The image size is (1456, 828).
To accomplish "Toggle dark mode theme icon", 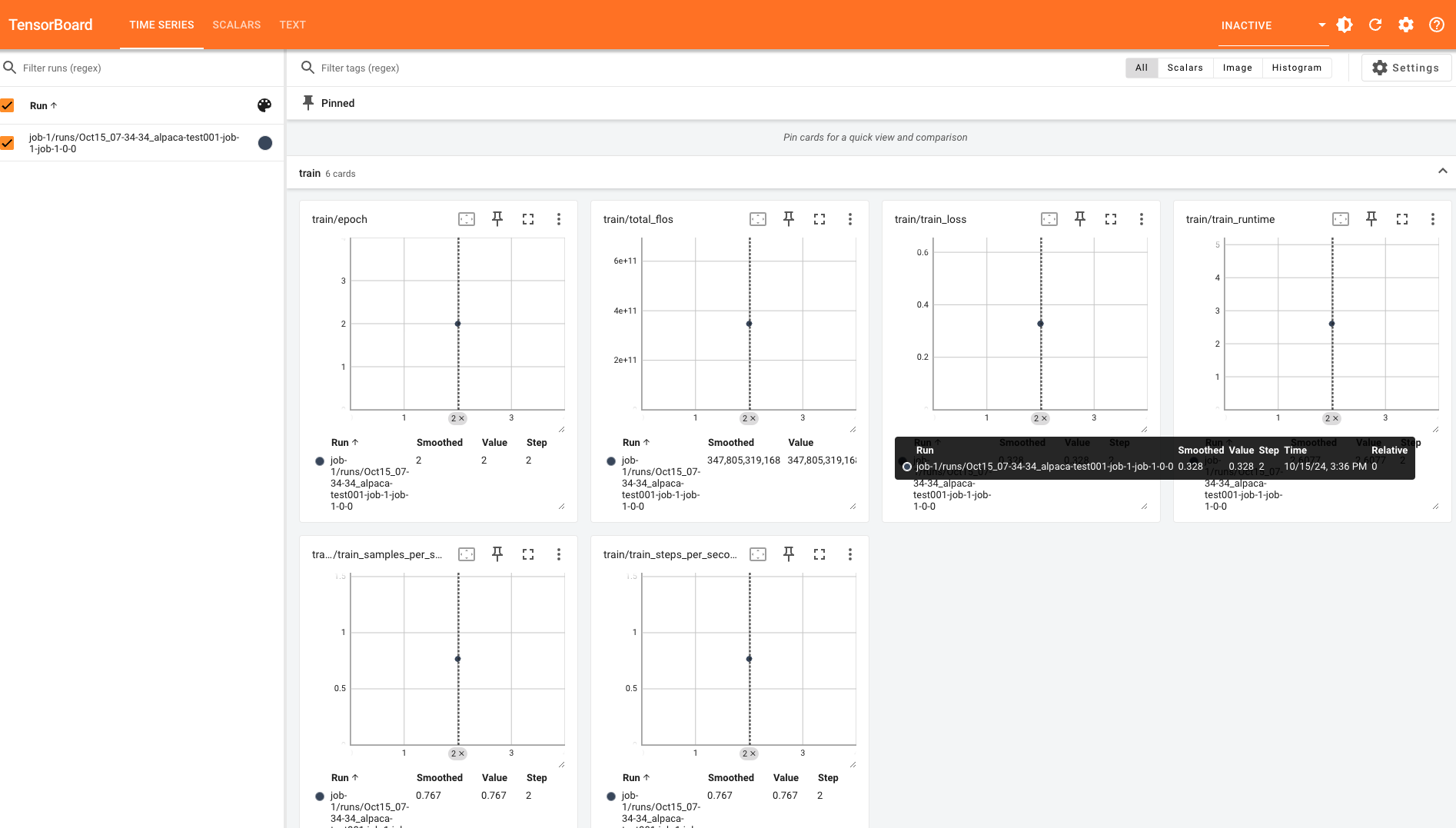I will point(1345,25).
